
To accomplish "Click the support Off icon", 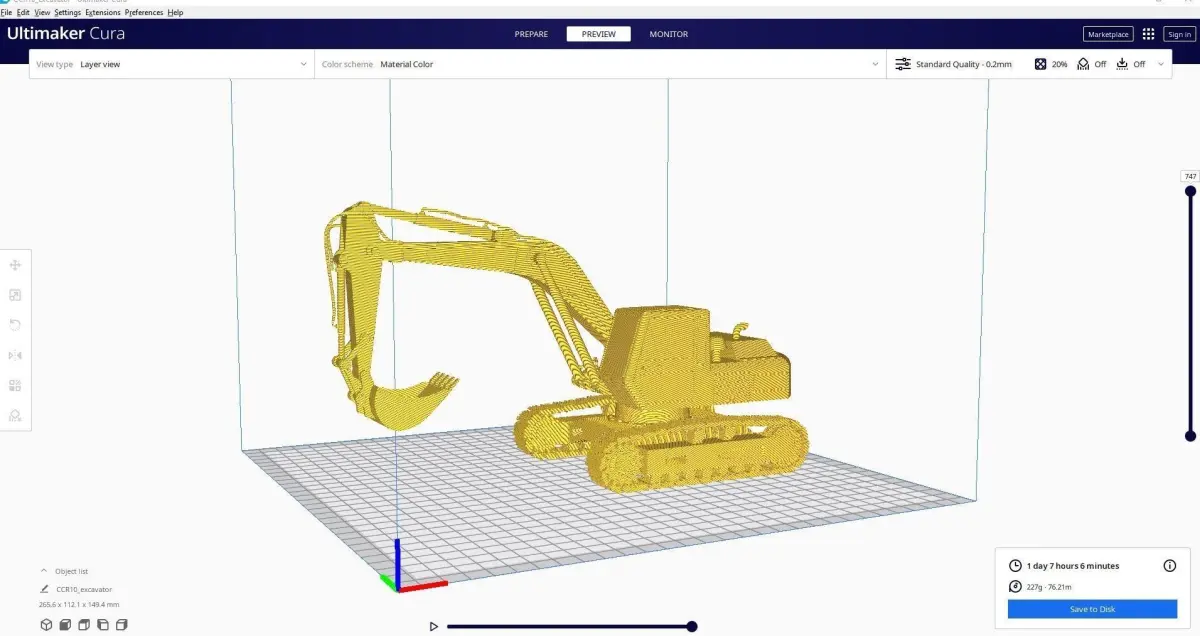I will (1083, 64).
